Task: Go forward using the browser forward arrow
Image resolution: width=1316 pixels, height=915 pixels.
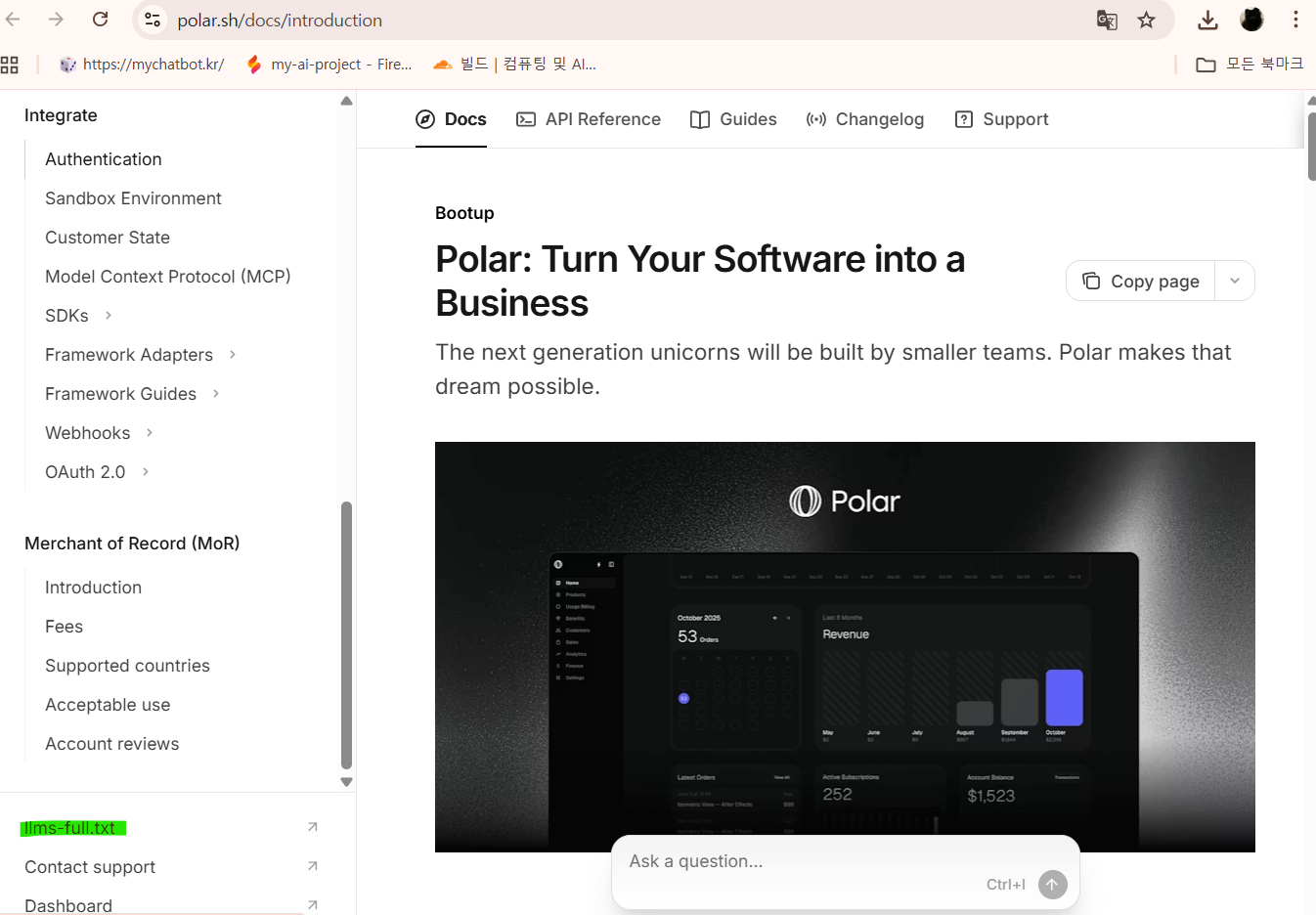Action: pos(56,20)
